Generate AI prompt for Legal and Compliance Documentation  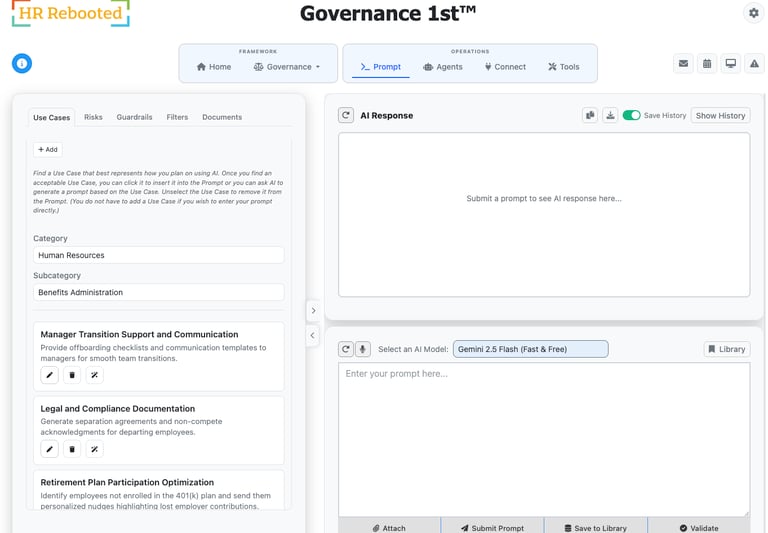click(95, 449)
